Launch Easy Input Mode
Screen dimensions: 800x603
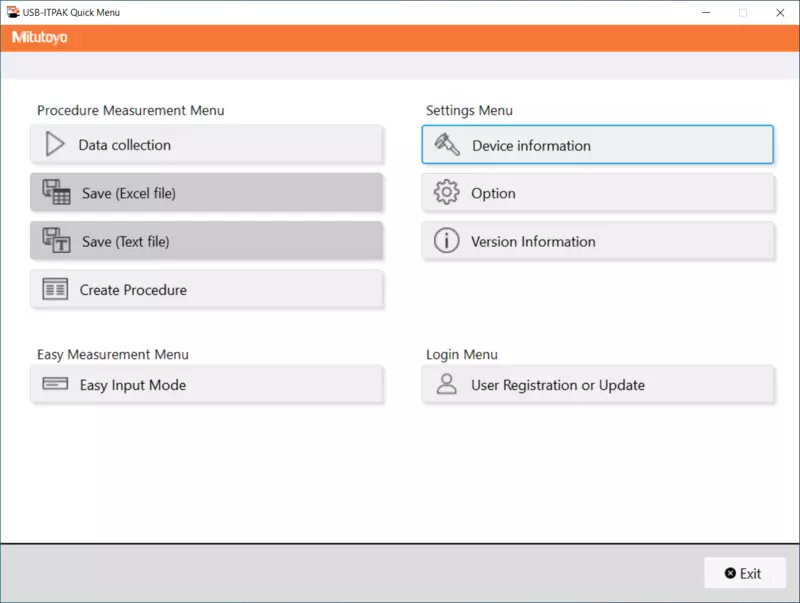tap(206, 384)
